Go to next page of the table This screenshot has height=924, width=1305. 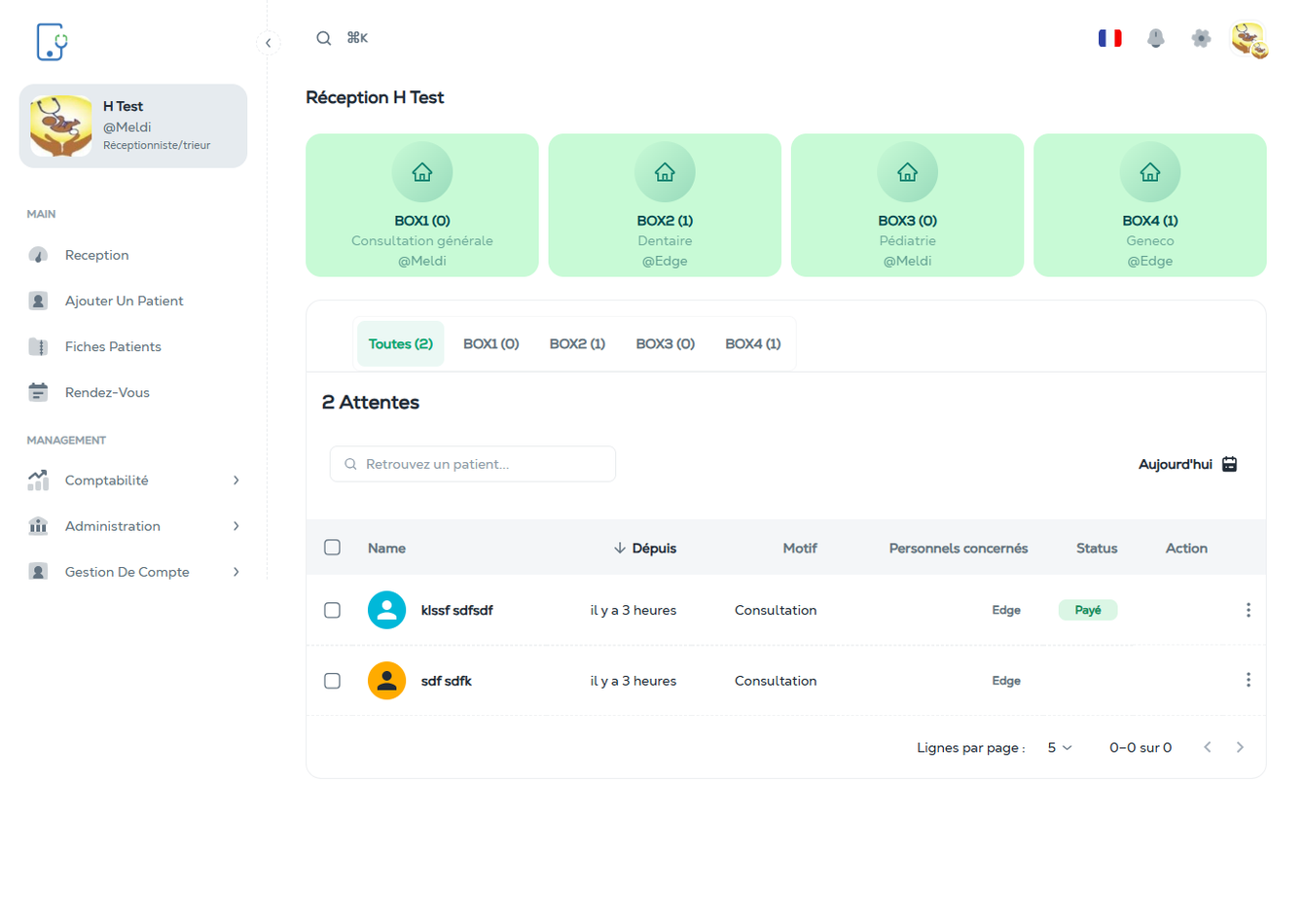coord(1240,747)
